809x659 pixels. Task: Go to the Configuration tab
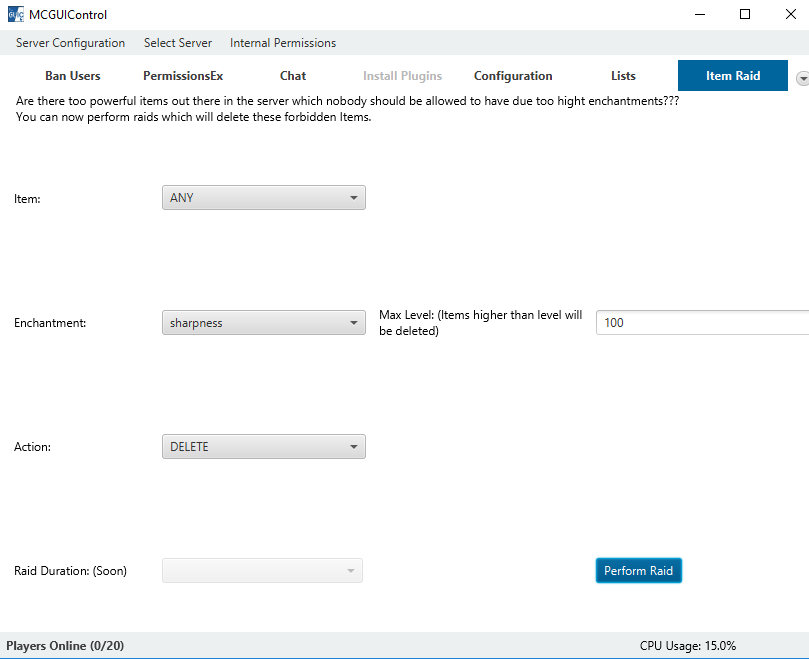(513, 76)
